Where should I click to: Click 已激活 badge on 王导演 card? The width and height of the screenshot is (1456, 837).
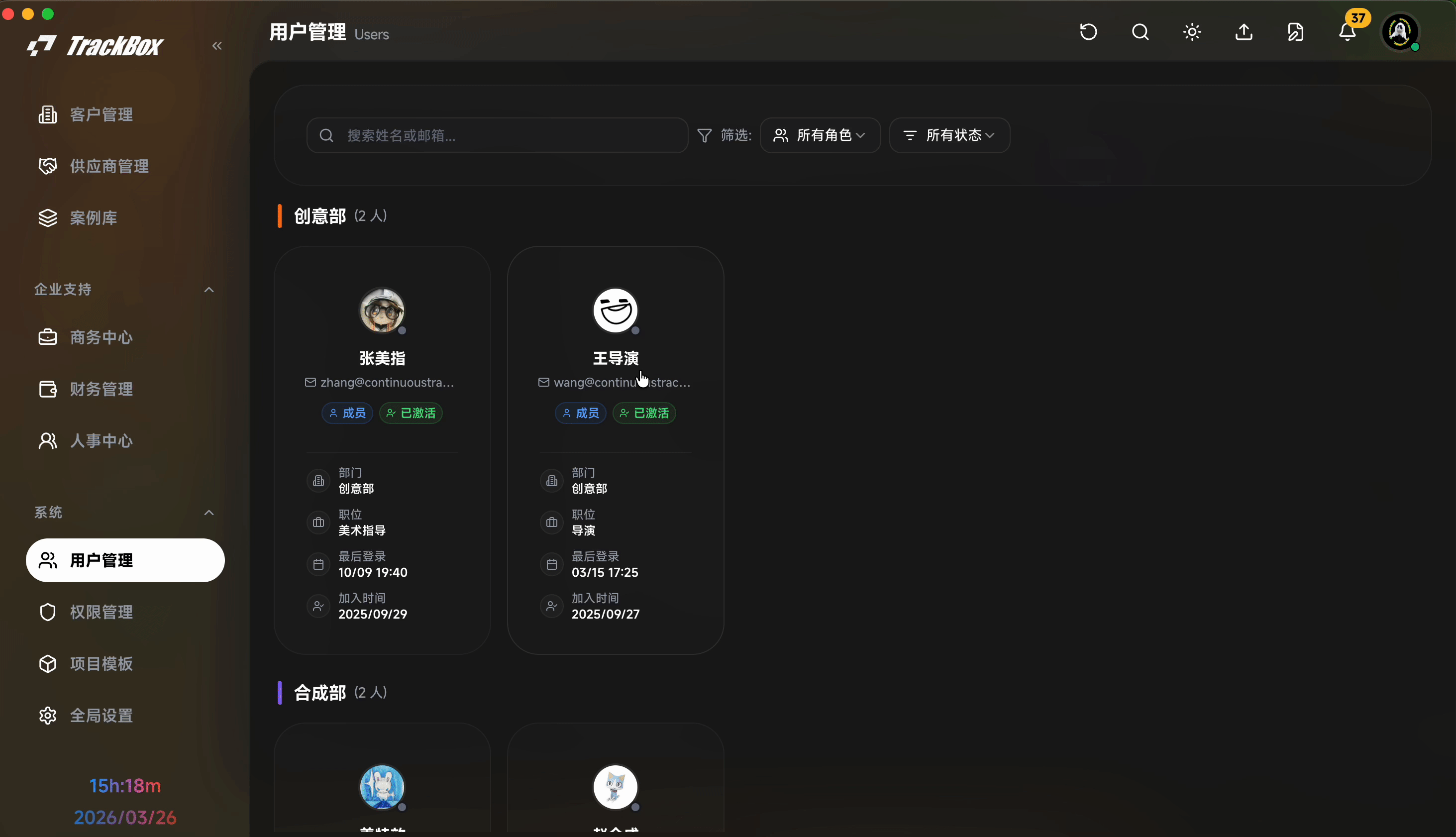point(644,414)
